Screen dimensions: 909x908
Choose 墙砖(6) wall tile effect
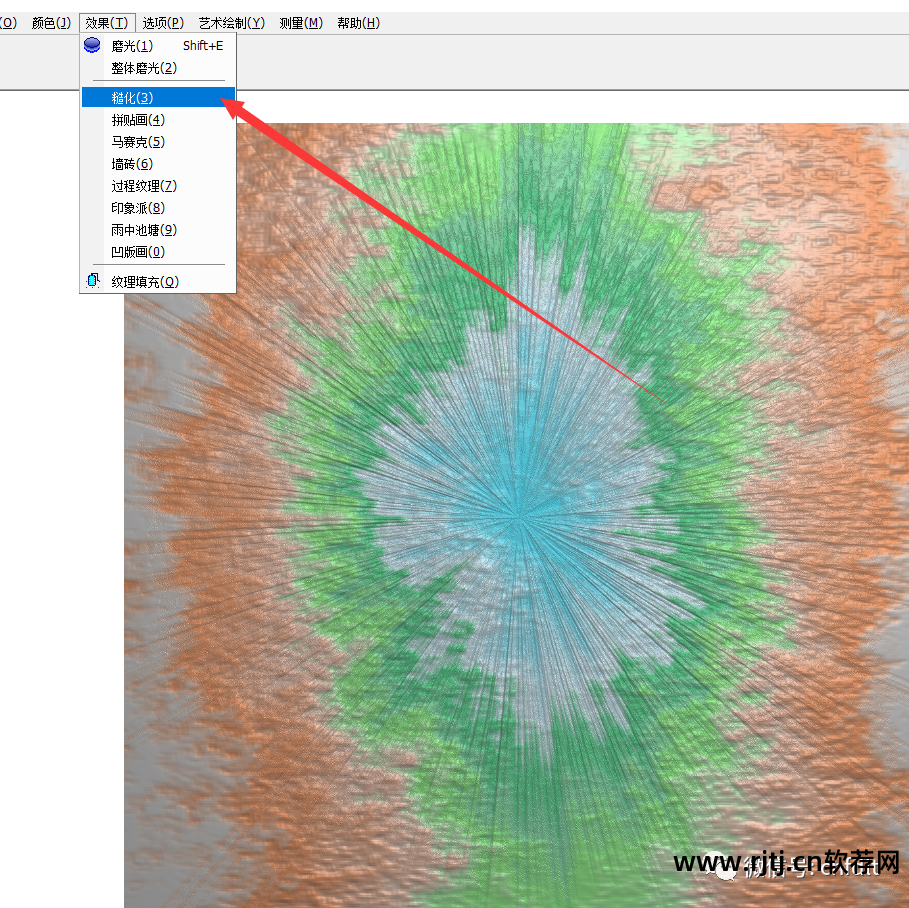point(132,164)
